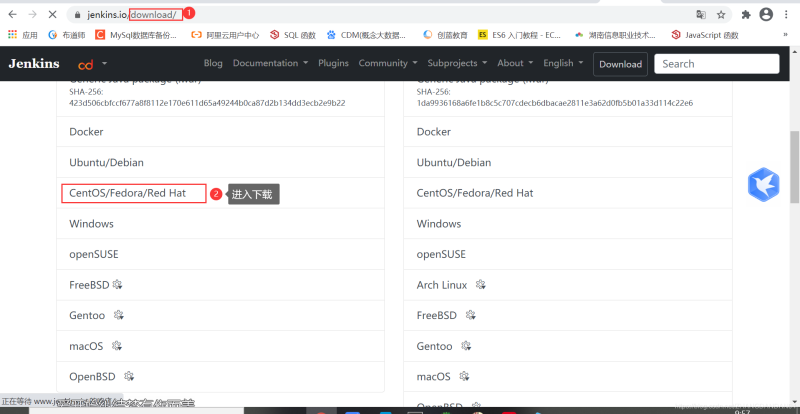The height and width of the screenshot is (414, 800).
Task: Bookmark this page with star icon
Action: tap(721, 15)
